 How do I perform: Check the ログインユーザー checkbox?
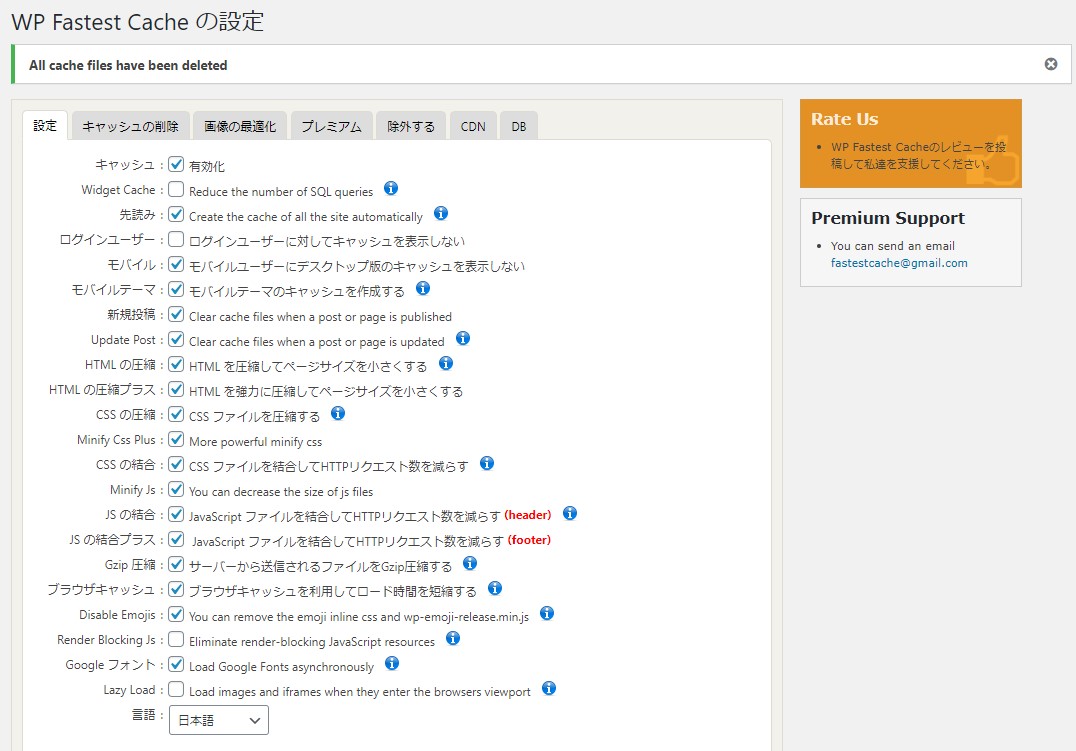[176, 239]
